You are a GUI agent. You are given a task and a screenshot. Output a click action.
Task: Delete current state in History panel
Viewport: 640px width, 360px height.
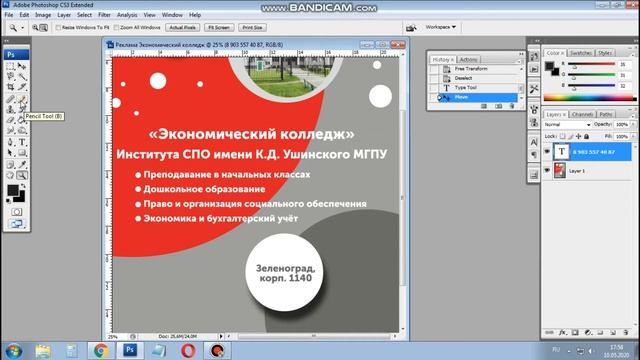tap(512, 106)
